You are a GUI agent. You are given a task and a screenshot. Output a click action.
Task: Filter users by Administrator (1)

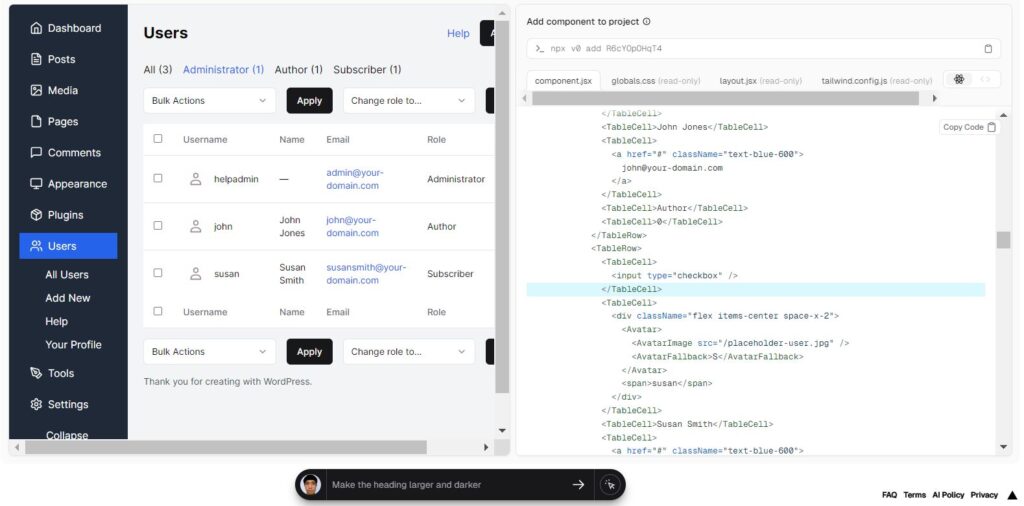click(x=223, y=70)
